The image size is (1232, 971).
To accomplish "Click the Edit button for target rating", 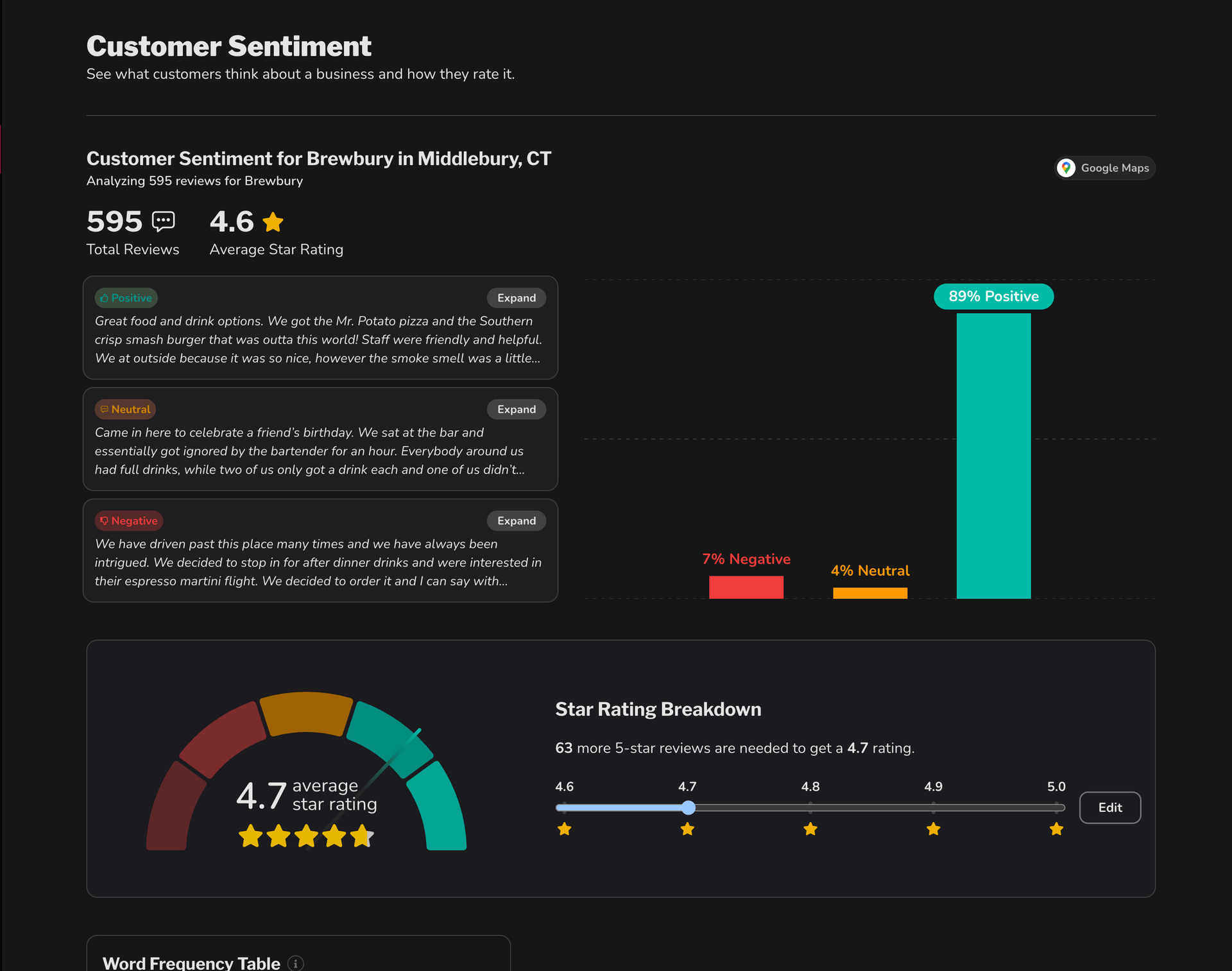I will tap(1110, 807).
